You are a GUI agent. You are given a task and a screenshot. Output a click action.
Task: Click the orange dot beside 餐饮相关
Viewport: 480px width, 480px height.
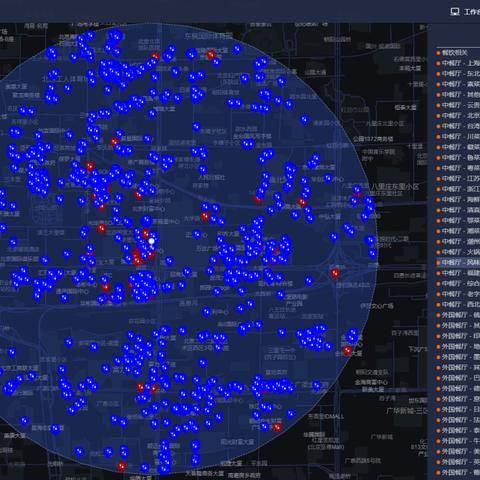tap(438, 53)
